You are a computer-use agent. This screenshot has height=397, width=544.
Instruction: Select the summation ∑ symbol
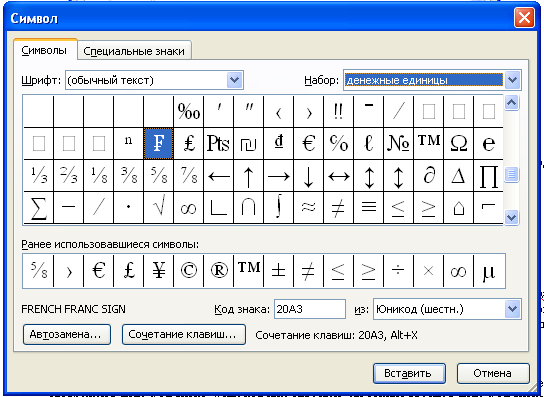pyautogui.click(x=39, y=207)
